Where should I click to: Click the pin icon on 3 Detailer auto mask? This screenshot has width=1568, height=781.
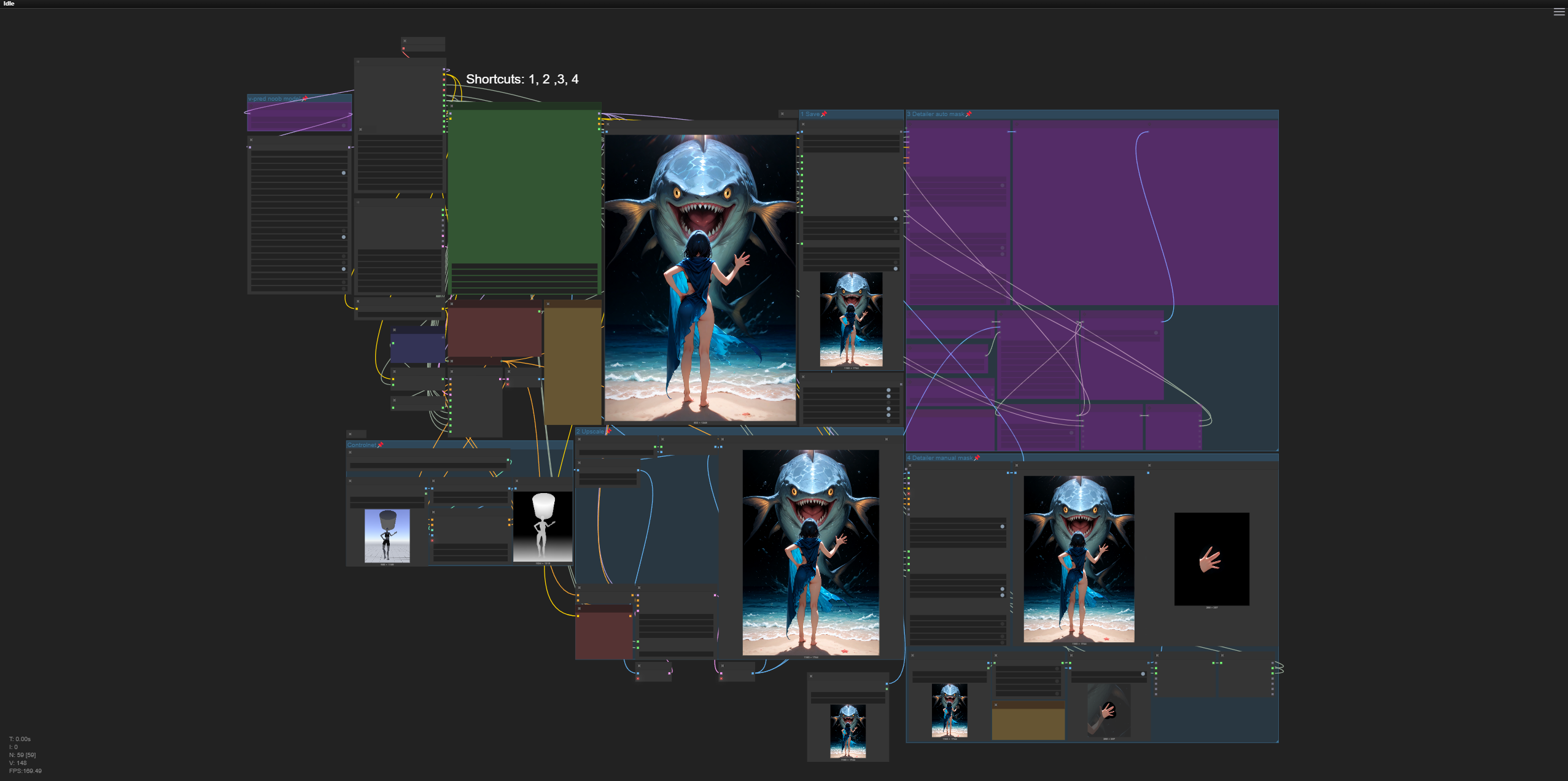pyautogui.click(x=969, y=114)
